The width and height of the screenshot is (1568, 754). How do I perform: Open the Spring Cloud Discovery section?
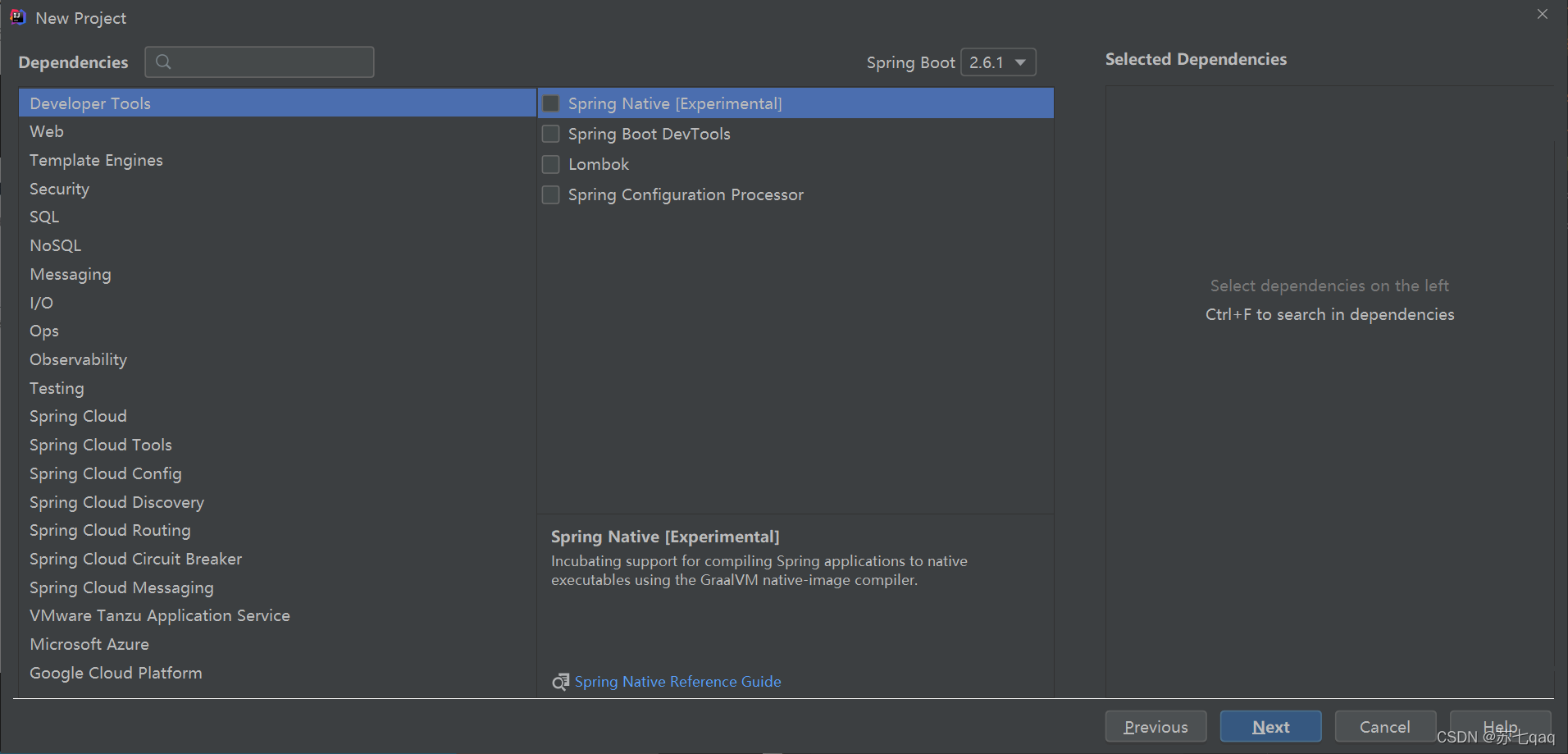tap(116, 501)
